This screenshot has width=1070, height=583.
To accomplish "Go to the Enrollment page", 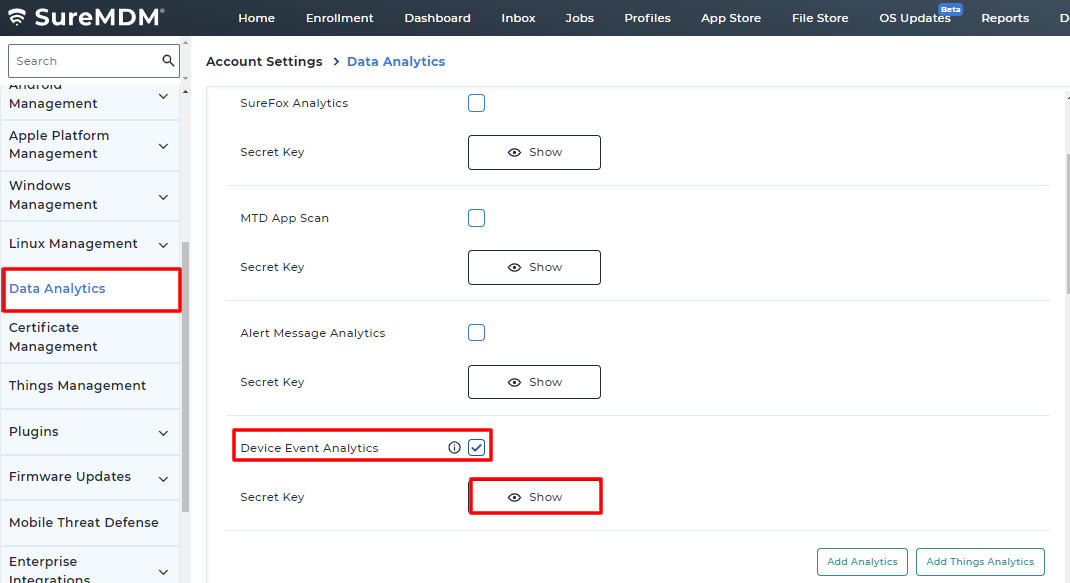I will [x=339, y=18].
